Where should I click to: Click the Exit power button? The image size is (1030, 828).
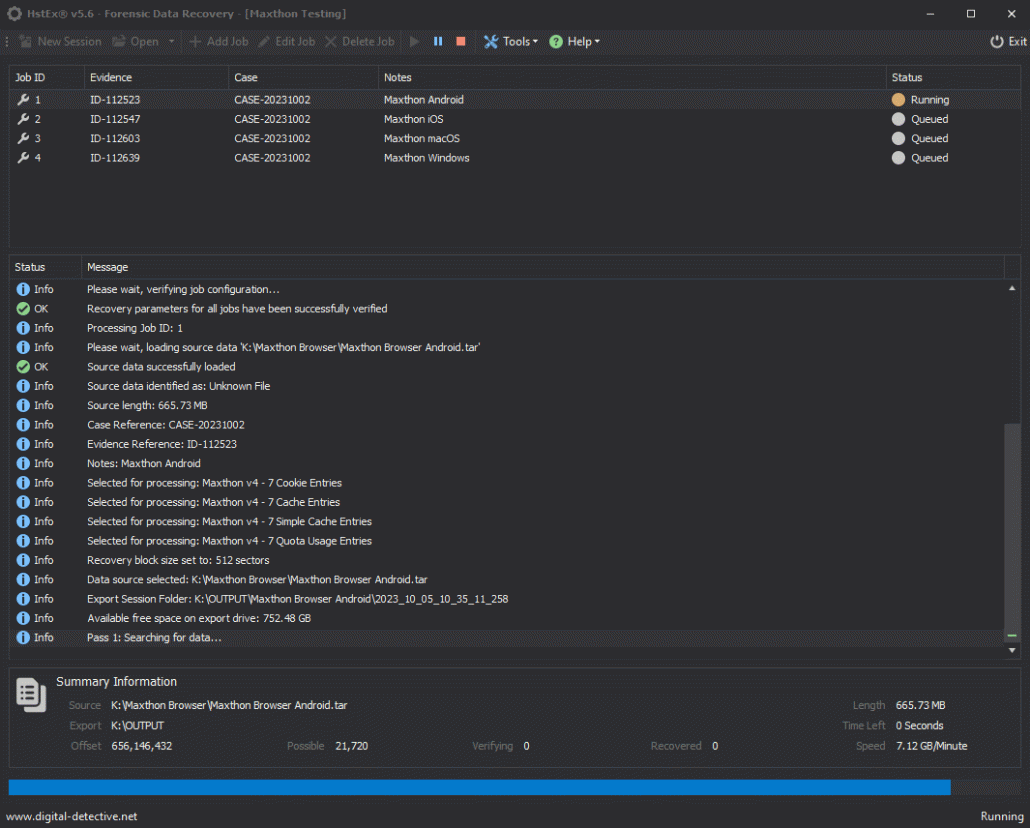[1008, 41]
